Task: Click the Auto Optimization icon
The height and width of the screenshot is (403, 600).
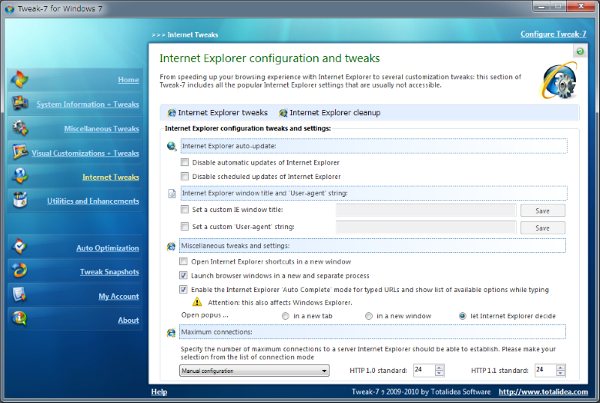Action: [x=20, y=247]
